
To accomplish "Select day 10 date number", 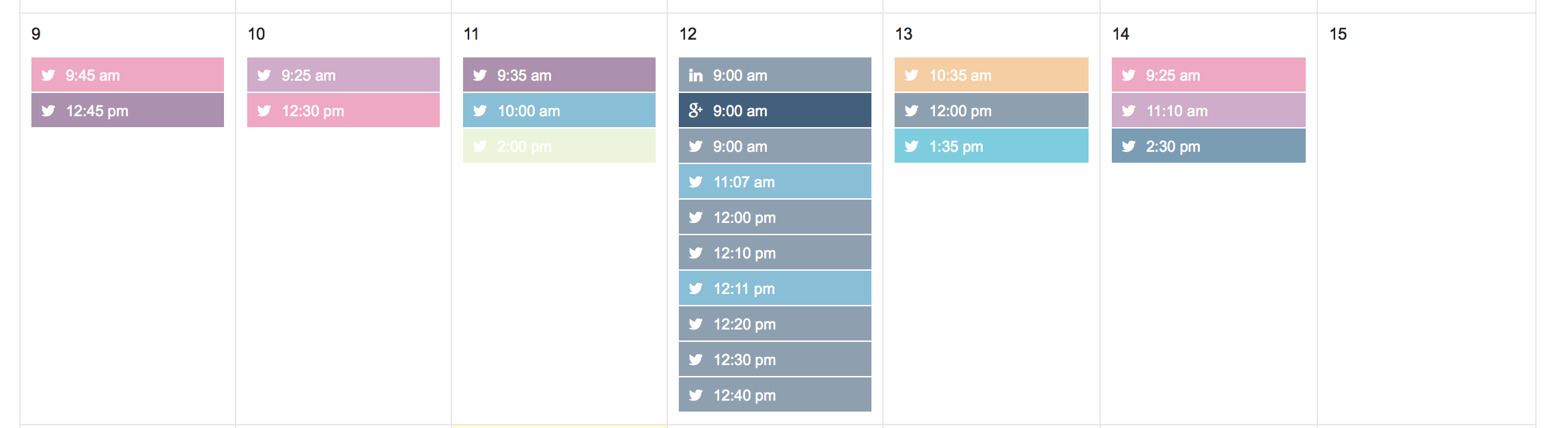I will [256, 34].
